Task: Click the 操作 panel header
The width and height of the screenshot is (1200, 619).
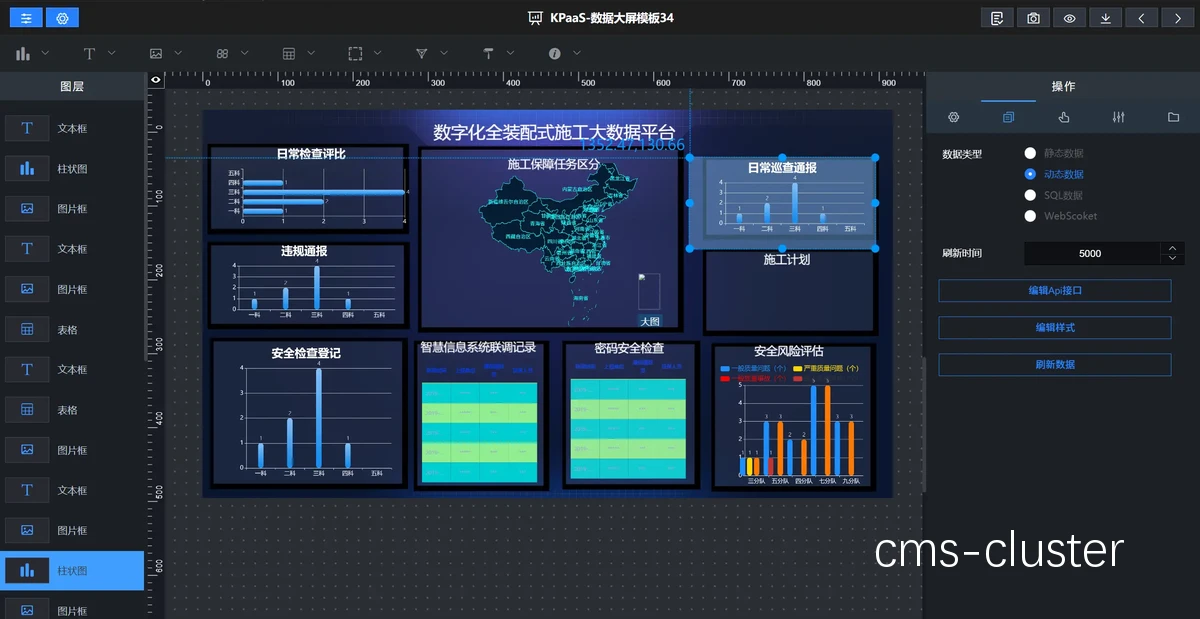Action: coord(1063,87)
